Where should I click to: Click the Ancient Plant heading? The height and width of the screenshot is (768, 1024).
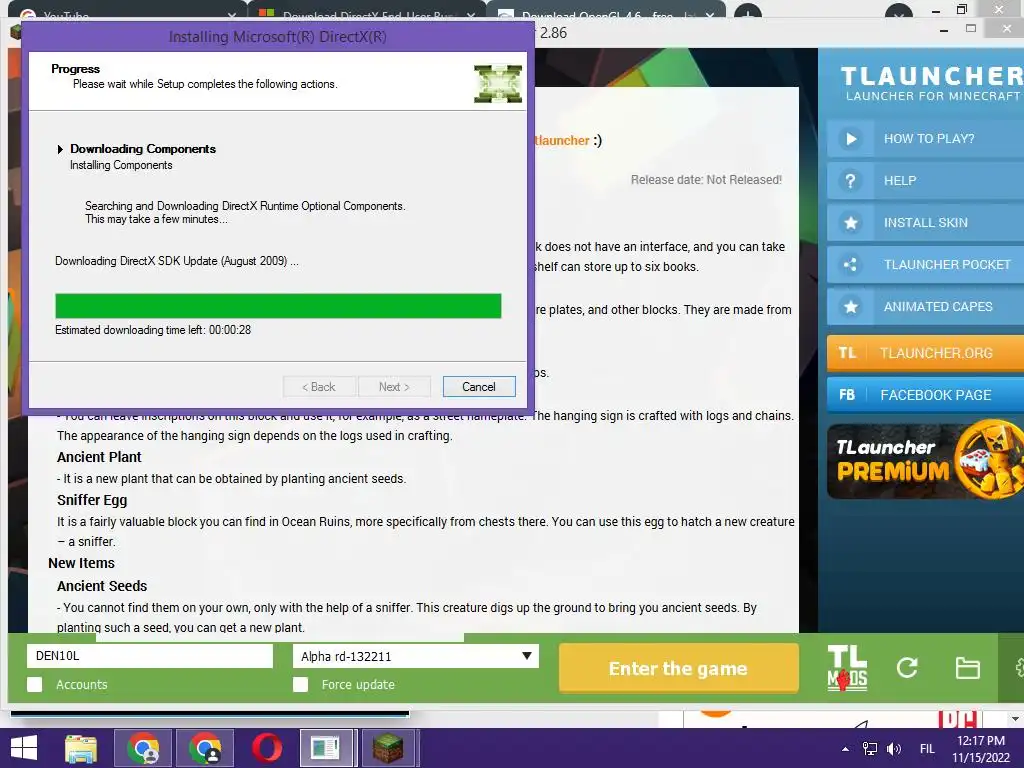(x=99, y=457)
